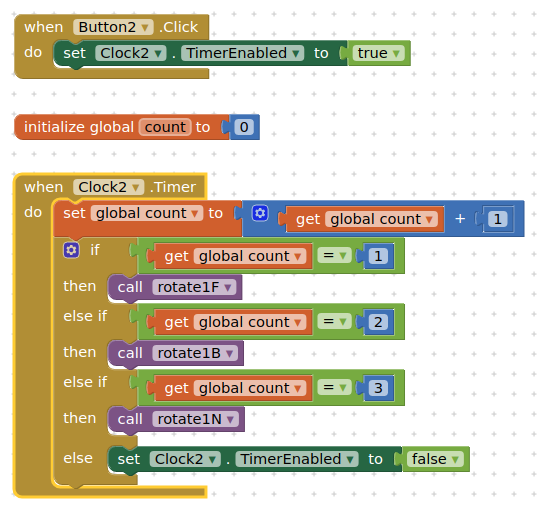Change the rotate1B procedure call selection
538x509 pixels.
coord(195,353)
